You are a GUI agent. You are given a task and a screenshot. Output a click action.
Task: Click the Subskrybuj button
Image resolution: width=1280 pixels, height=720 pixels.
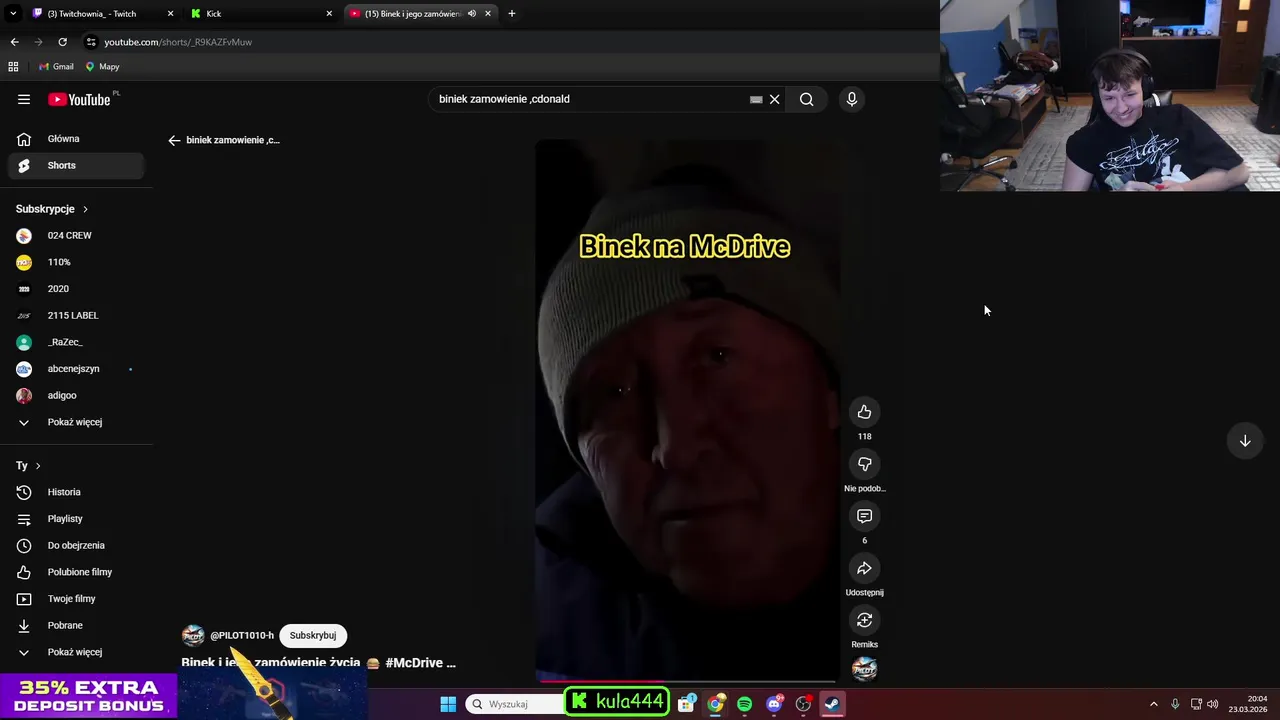tap(313, 635)
